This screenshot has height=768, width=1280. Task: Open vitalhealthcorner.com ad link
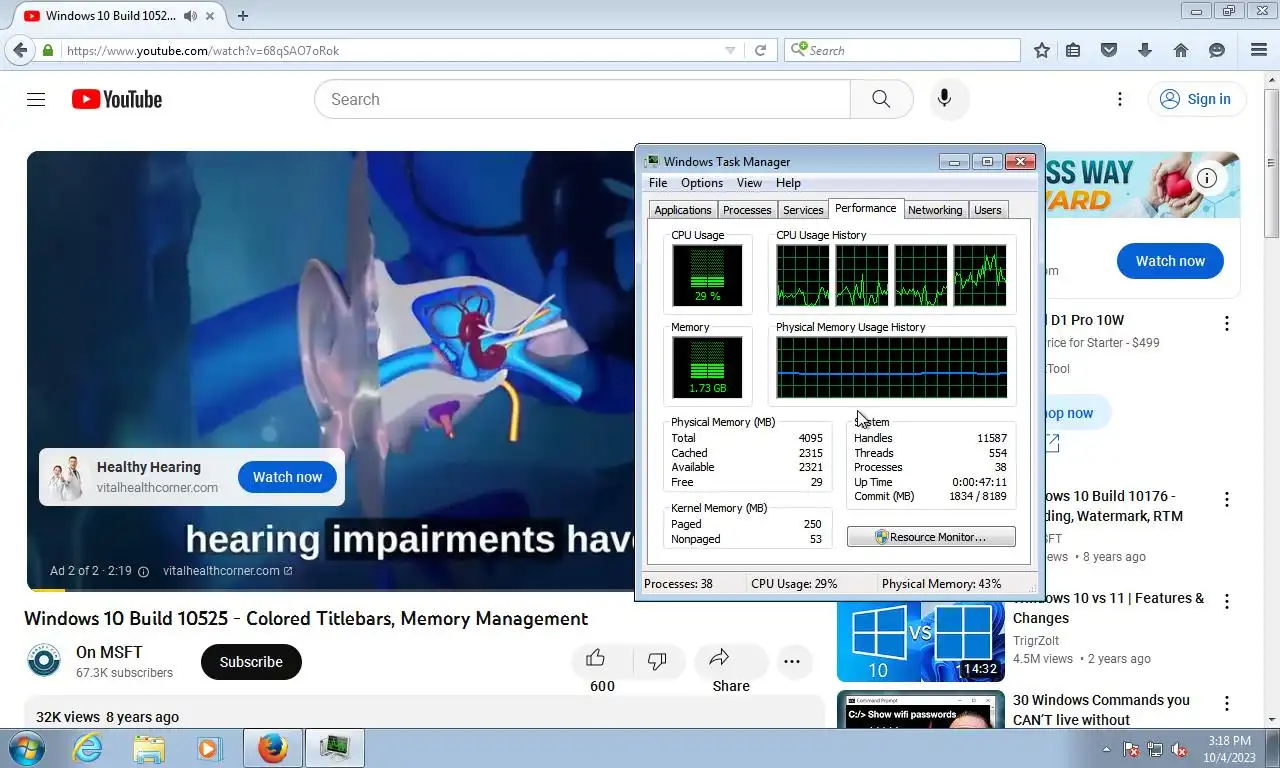pos(227,571)
